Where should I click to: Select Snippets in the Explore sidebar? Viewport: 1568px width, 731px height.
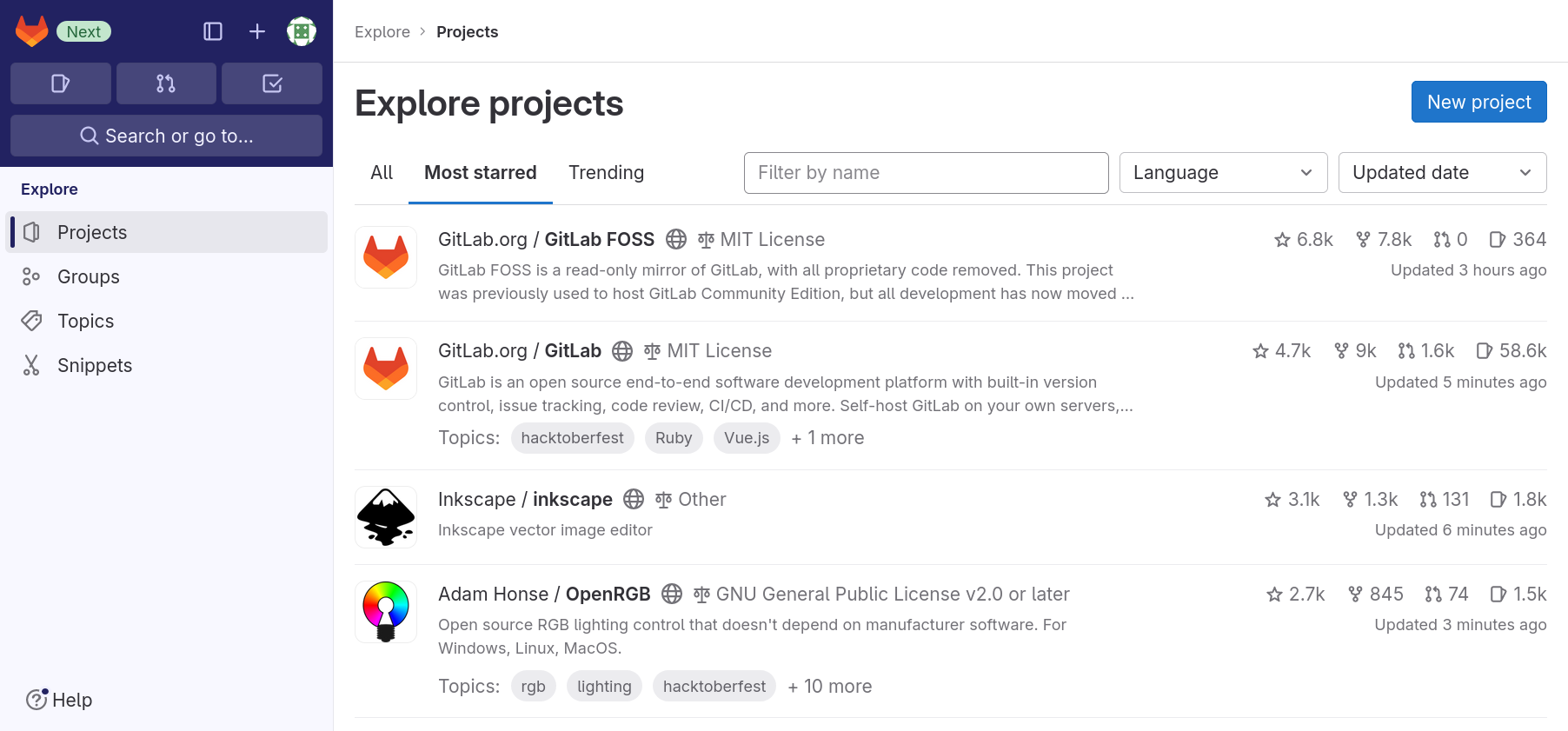[95, 365]
